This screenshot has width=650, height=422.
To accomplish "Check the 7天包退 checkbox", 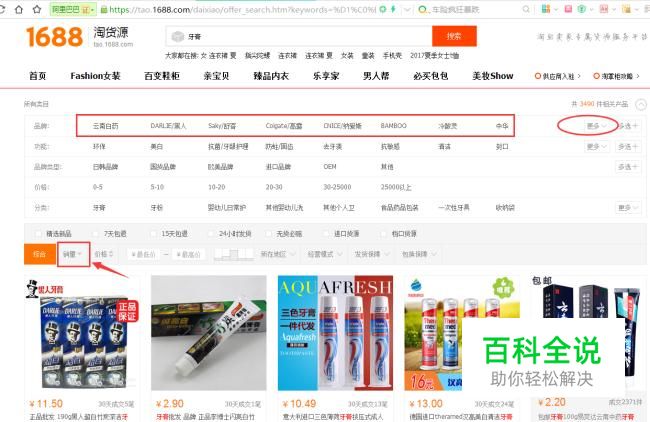I will point(95,234).
